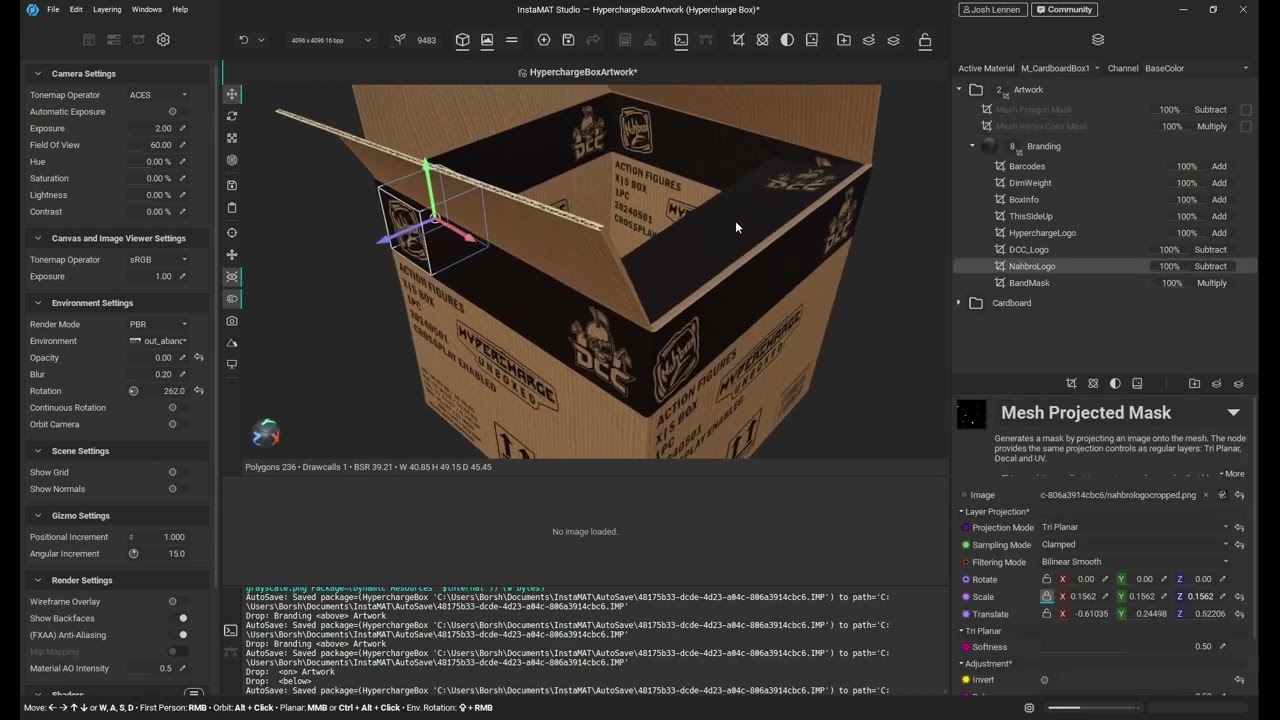Open the Active Material M_CardboardBox1 dropdown
The height and width of the screenshot is (720, 1280).
pos(1060,68)
